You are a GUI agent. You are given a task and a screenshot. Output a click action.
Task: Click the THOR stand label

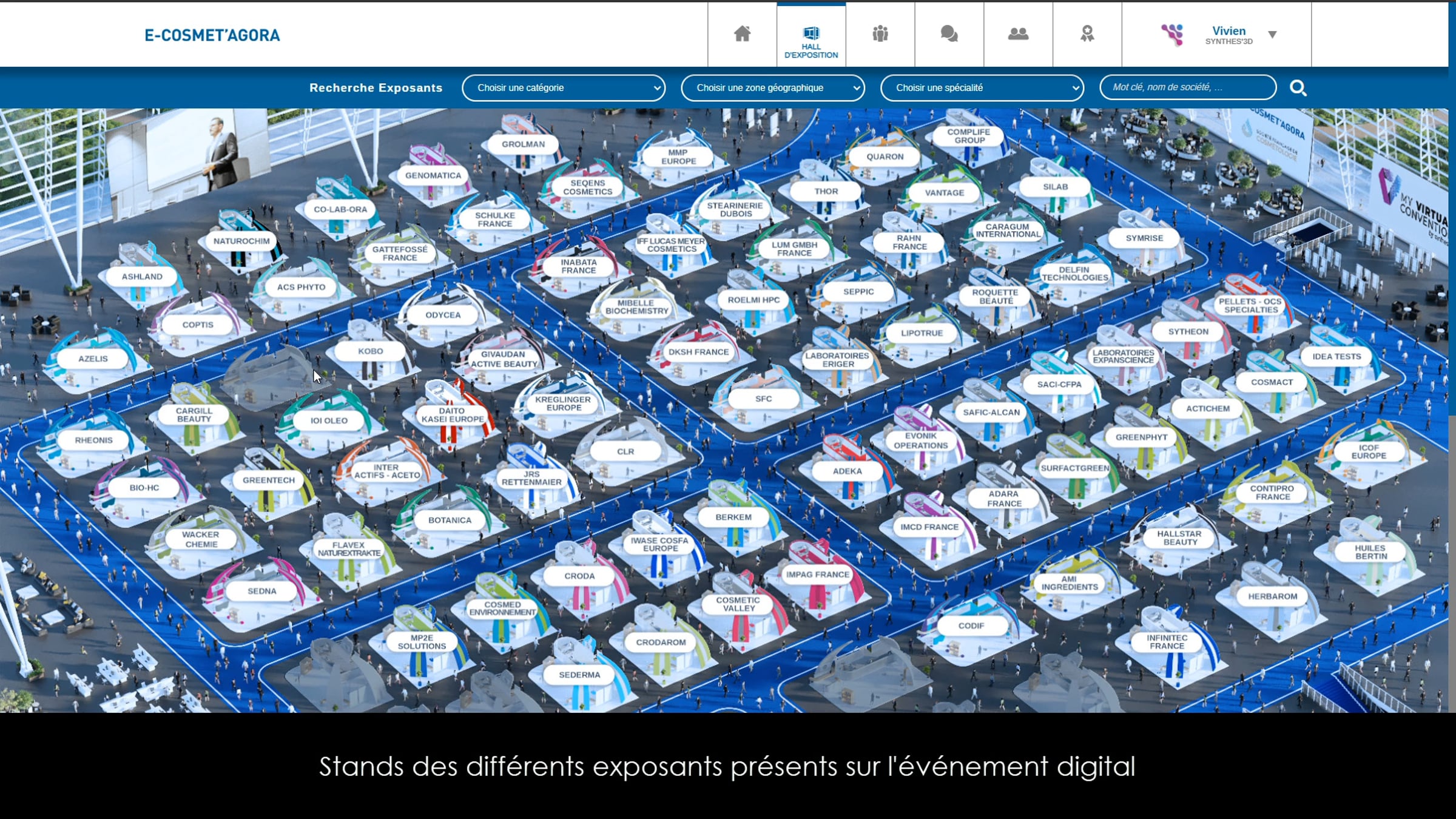pos(826,191)
